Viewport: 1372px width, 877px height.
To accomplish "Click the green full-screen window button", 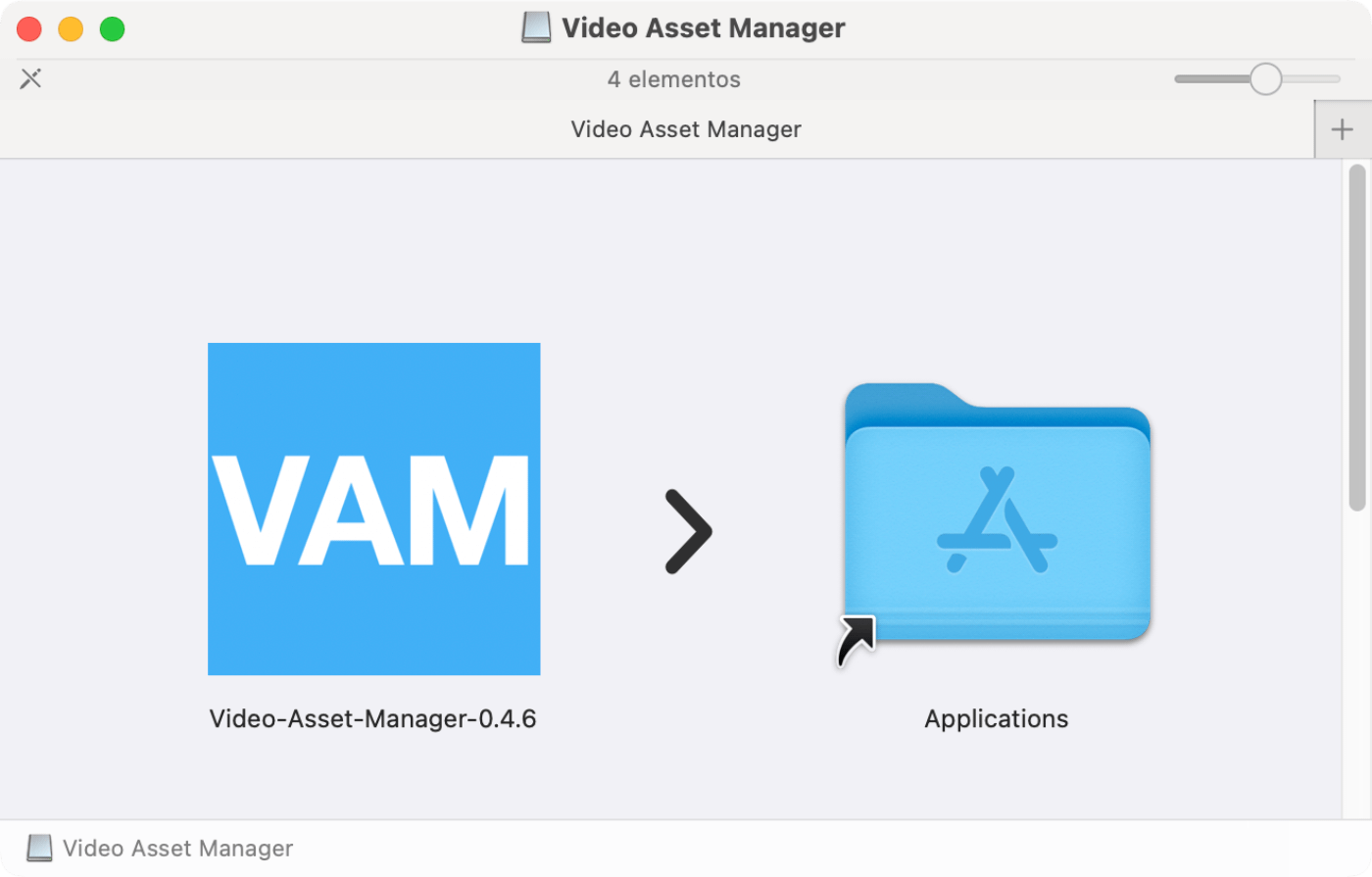I will point(112,28).
